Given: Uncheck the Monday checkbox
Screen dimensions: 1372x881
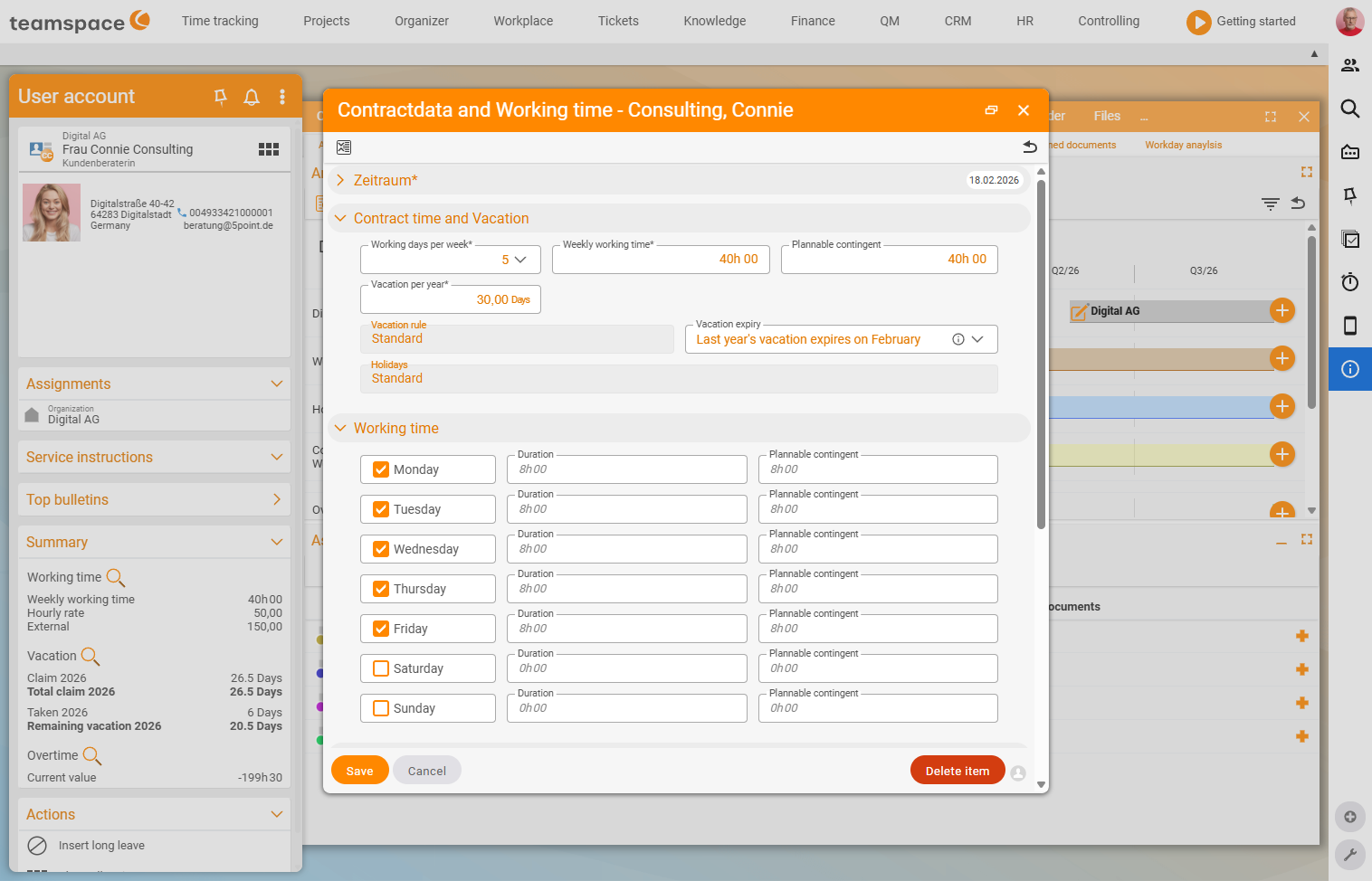Looking at the screenshot, I should [381, 469].
